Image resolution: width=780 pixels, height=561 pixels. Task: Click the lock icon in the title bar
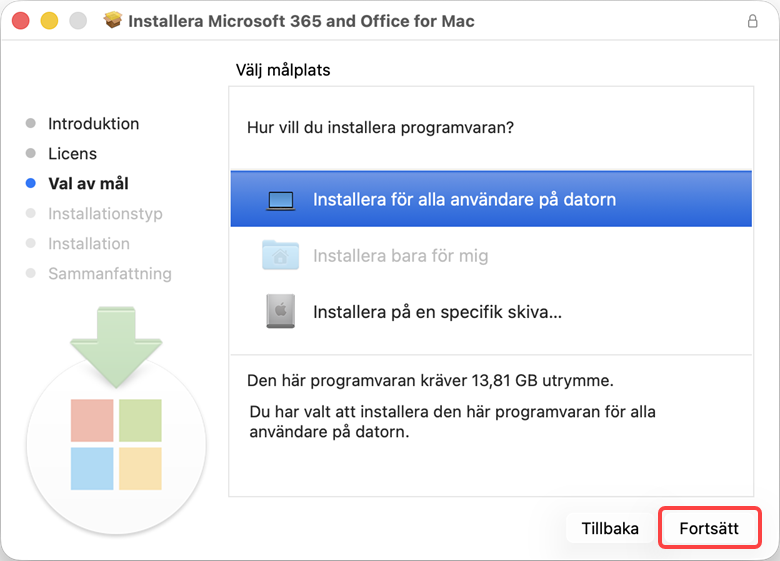coord(752,21)
